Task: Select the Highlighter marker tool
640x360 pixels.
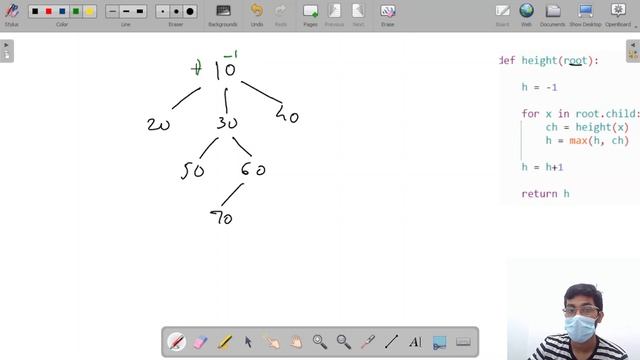Action: point(224,342)
